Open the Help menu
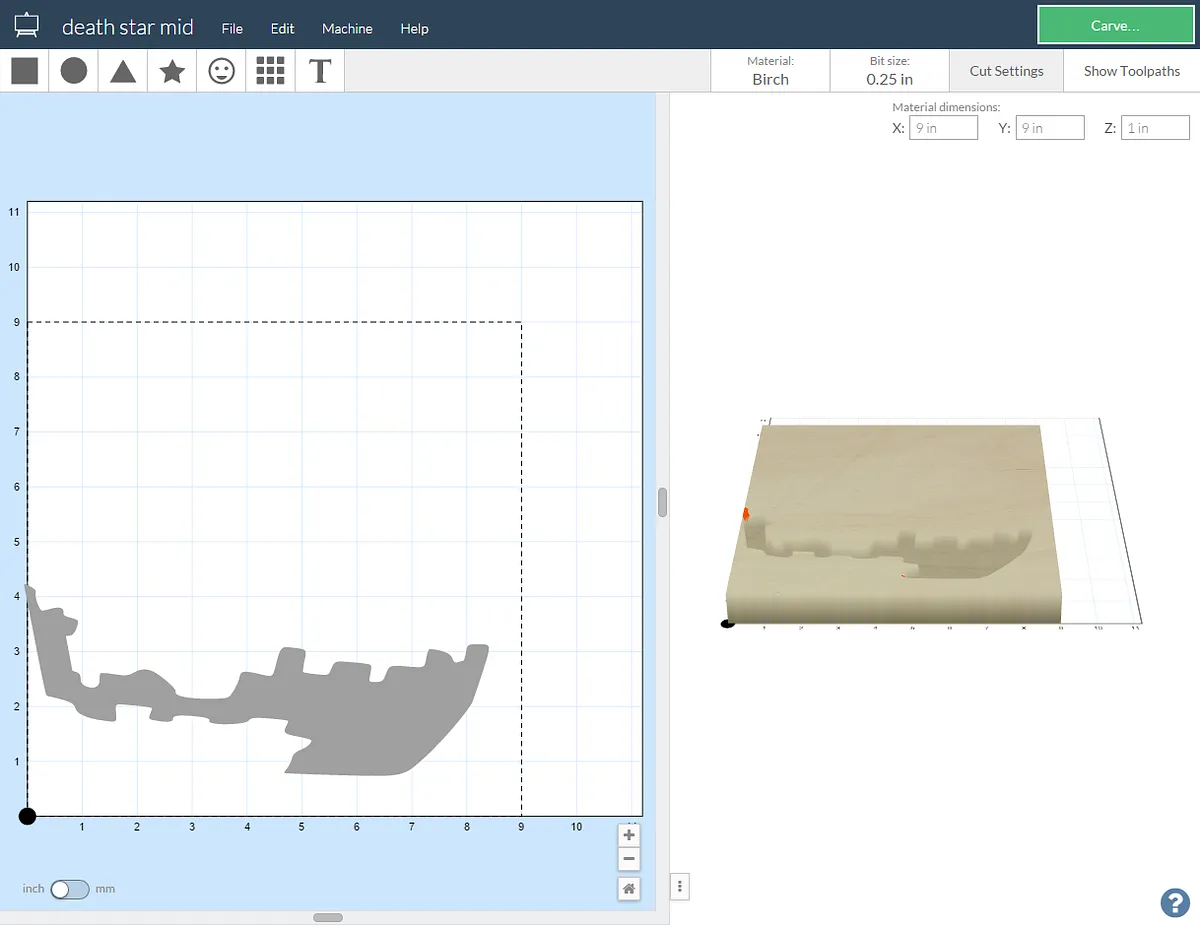The image size is (1200, 925). (414, 28)
